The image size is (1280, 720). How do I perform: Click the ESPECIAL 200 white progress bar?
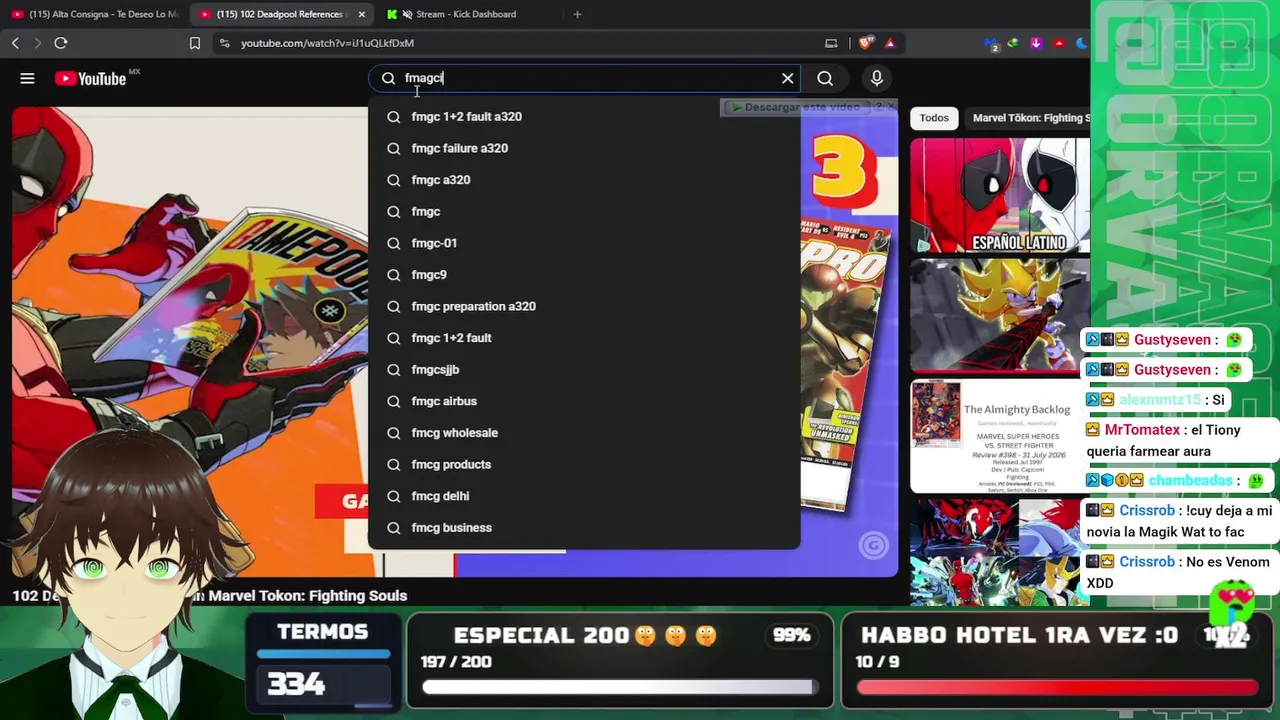coord(620,687)
